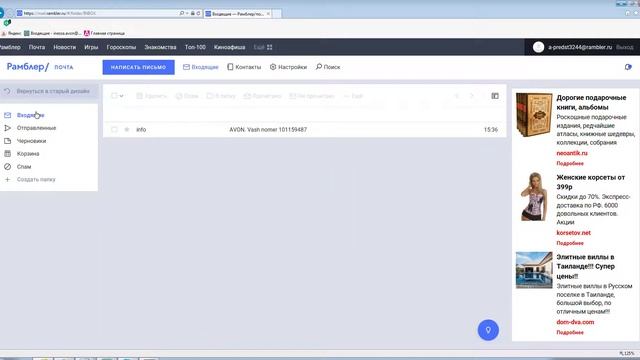Click Создать папку to add folder
The image size is (640, 360).
pos(36,180)
